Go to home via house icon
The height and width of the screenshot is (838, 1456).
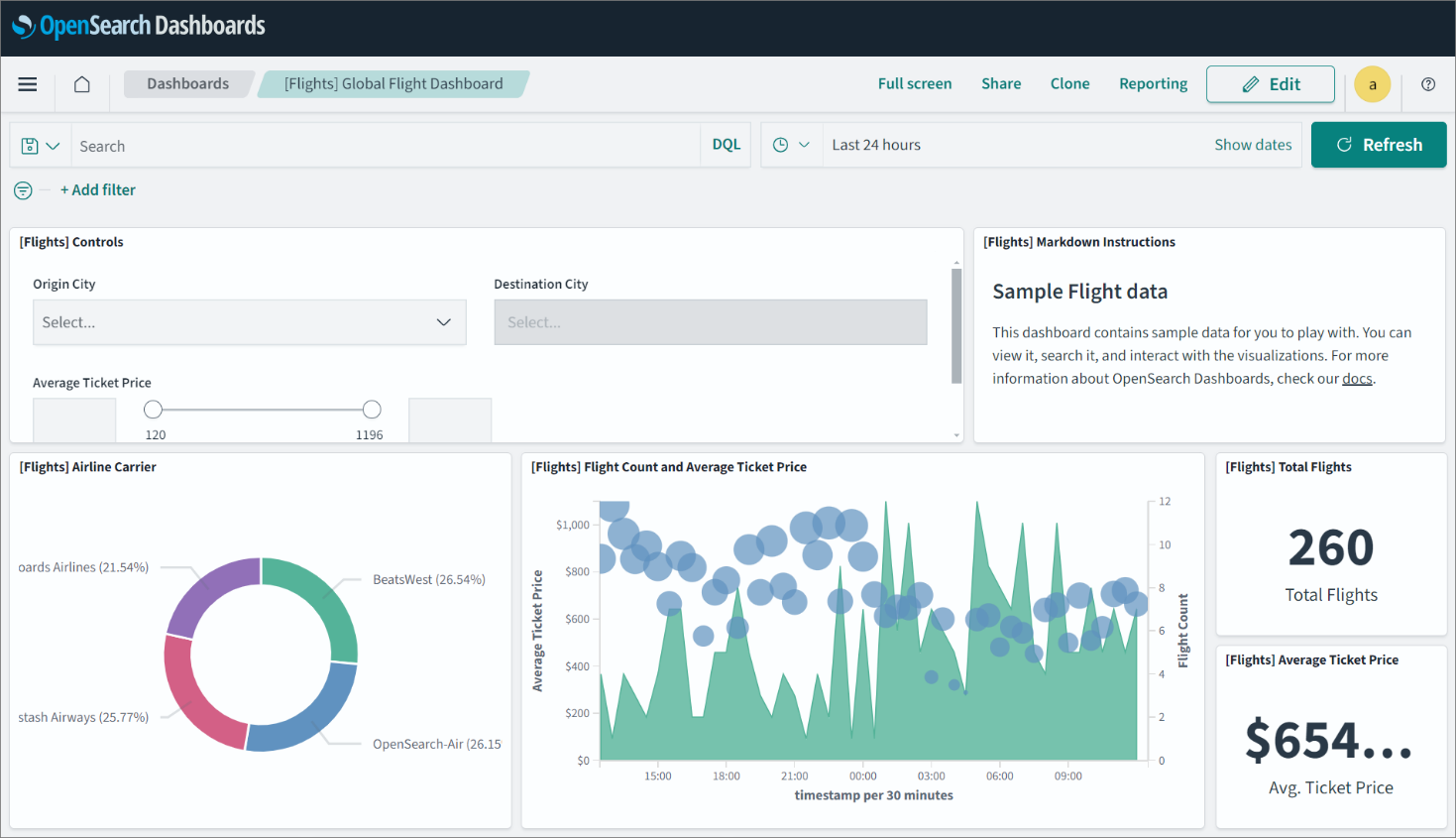(82, 84)
